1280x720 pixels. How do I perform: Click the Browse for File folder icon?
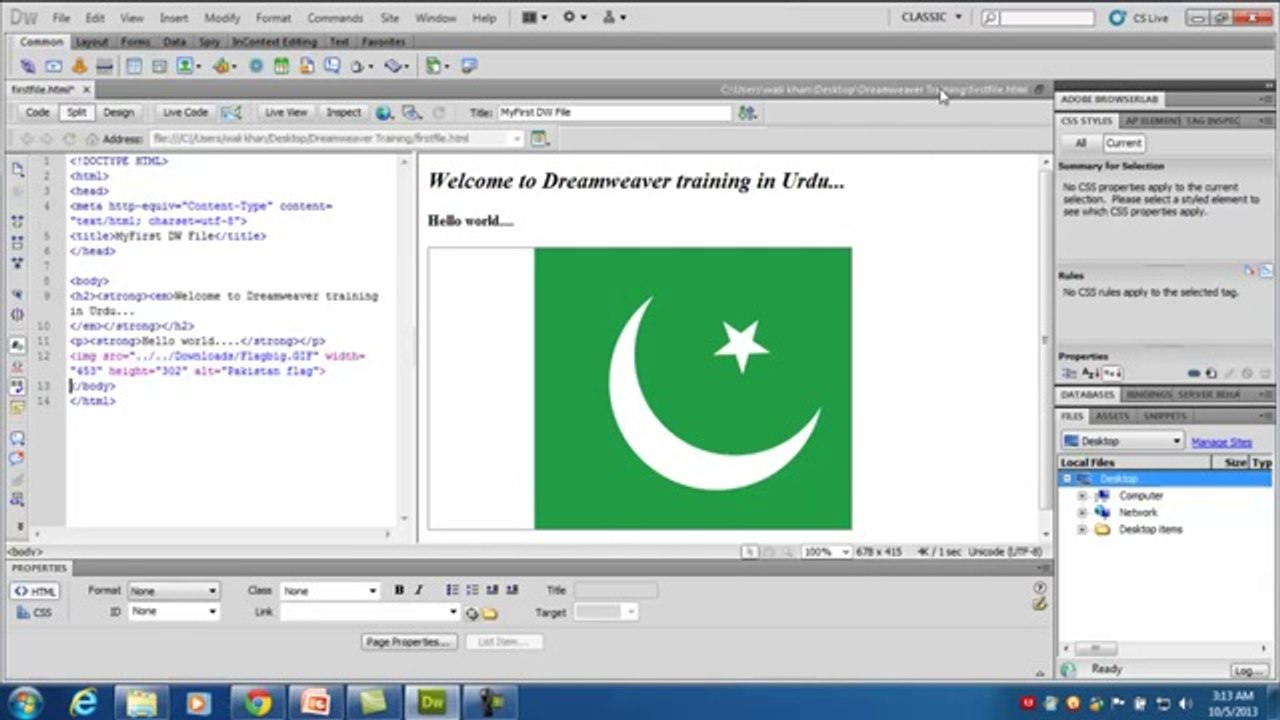pos(490,613)
